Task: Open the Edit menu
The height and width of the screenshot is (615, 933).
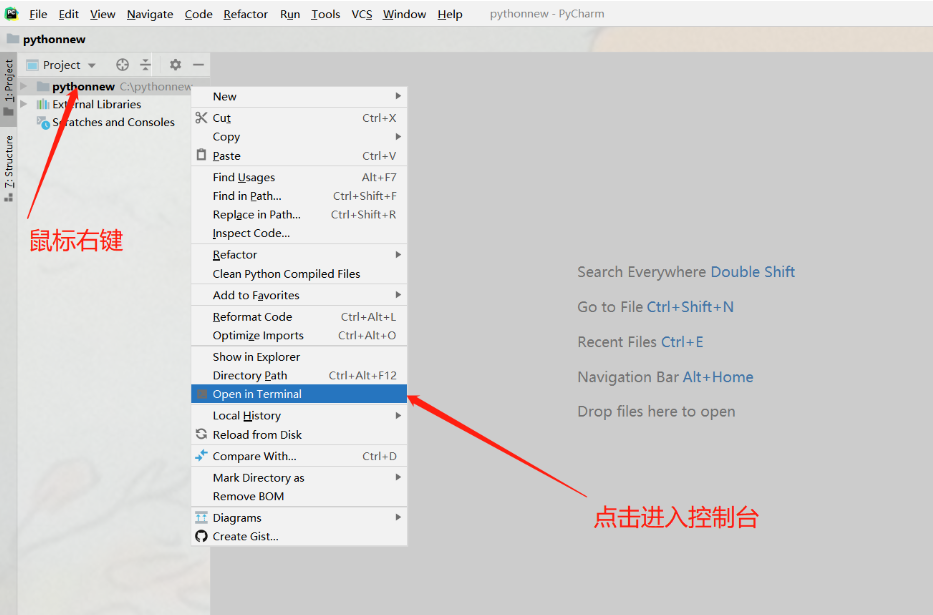Action: pyautogui.click(x=68, y=14)
